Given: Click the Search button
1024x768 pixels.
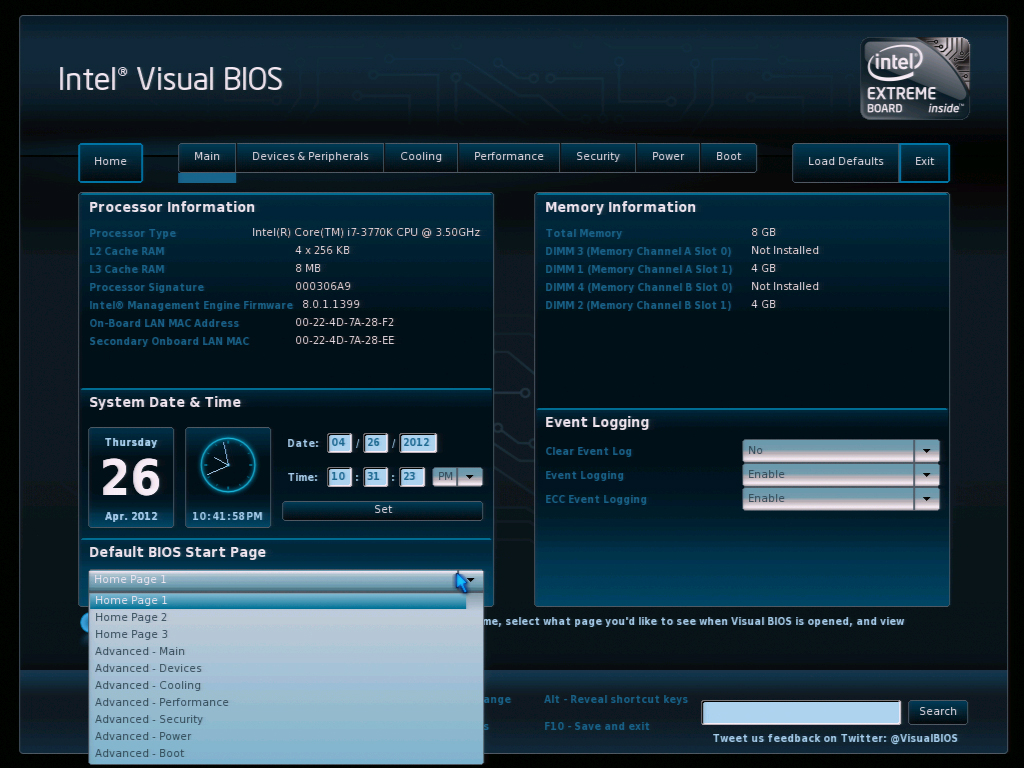Looking at the screenshot, I should tap(937, 712).
